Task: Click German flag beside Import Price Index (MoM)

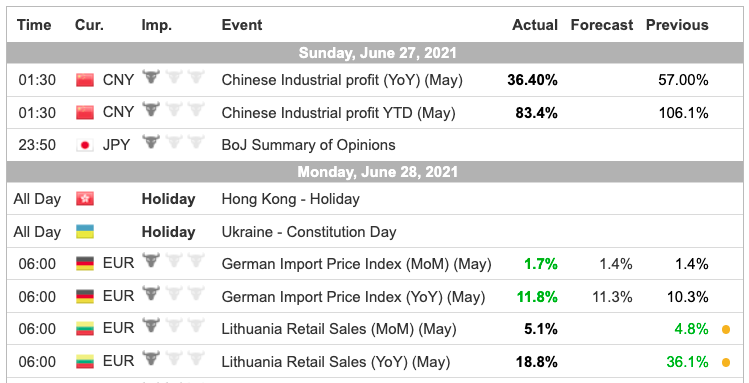Action: pyautogui.click(x=85, y=264)
